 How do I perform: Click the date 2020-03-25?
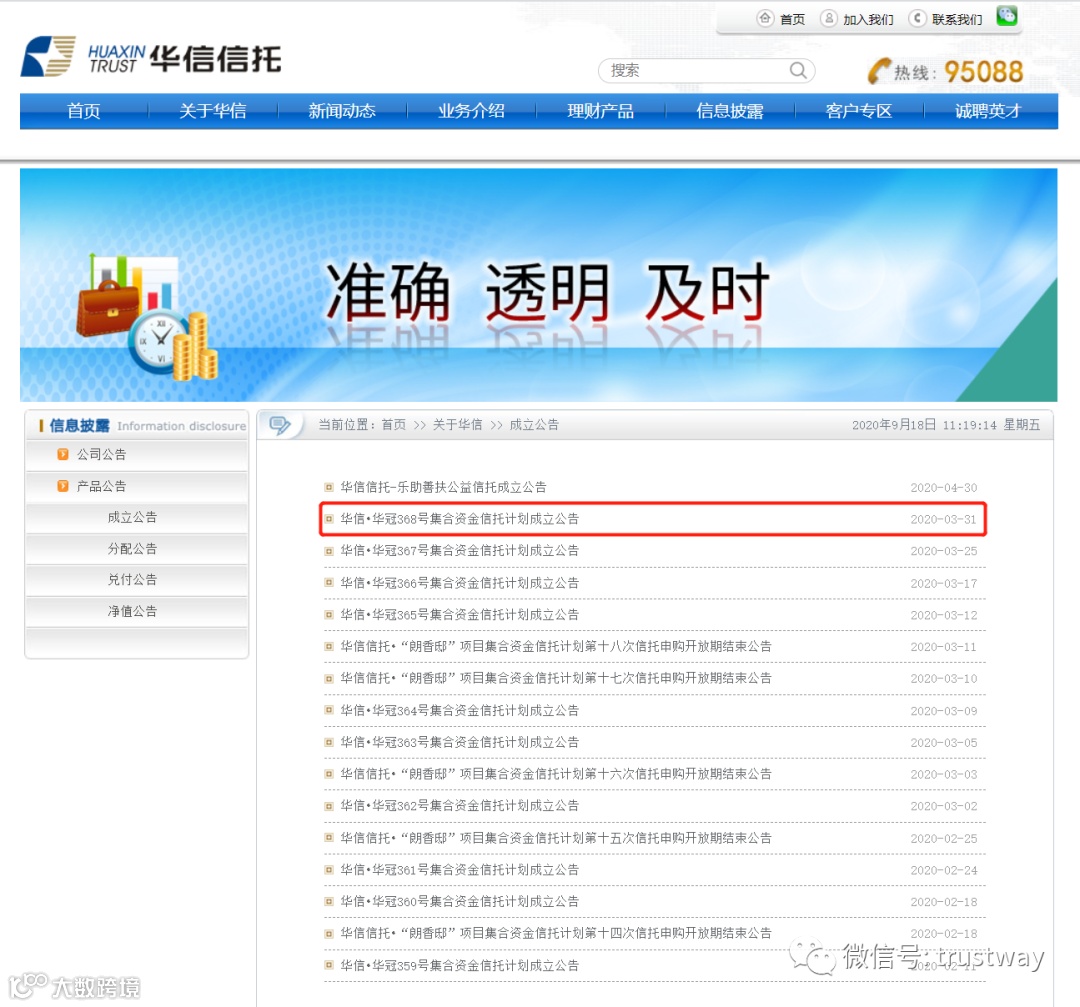(944, 551)
